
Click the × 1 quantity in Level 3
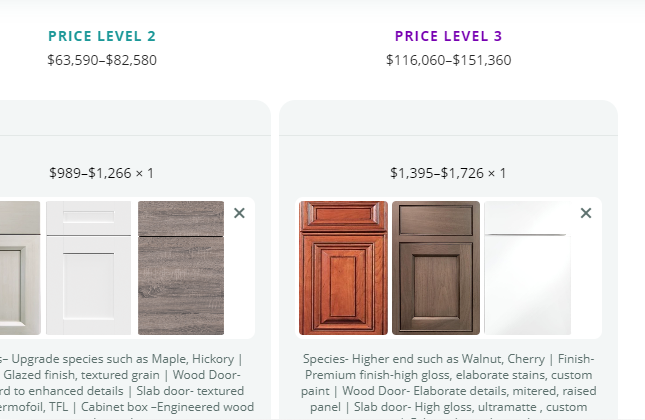(497, 173)
